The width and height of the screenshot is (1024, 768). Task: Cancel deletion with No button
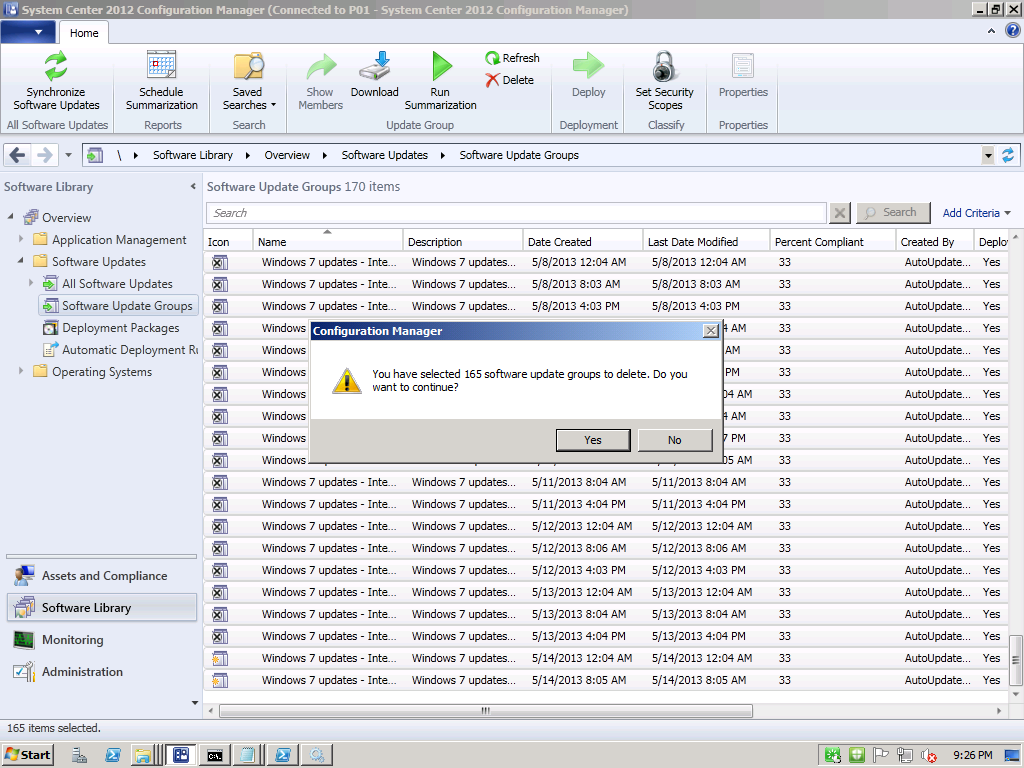[675, 440]
